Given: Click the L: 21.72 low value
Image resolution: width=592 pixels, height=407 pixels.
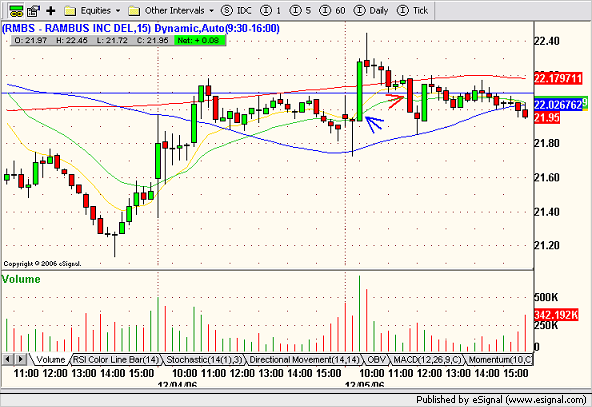Looking at the screenshot, I should tap(112, 40).
